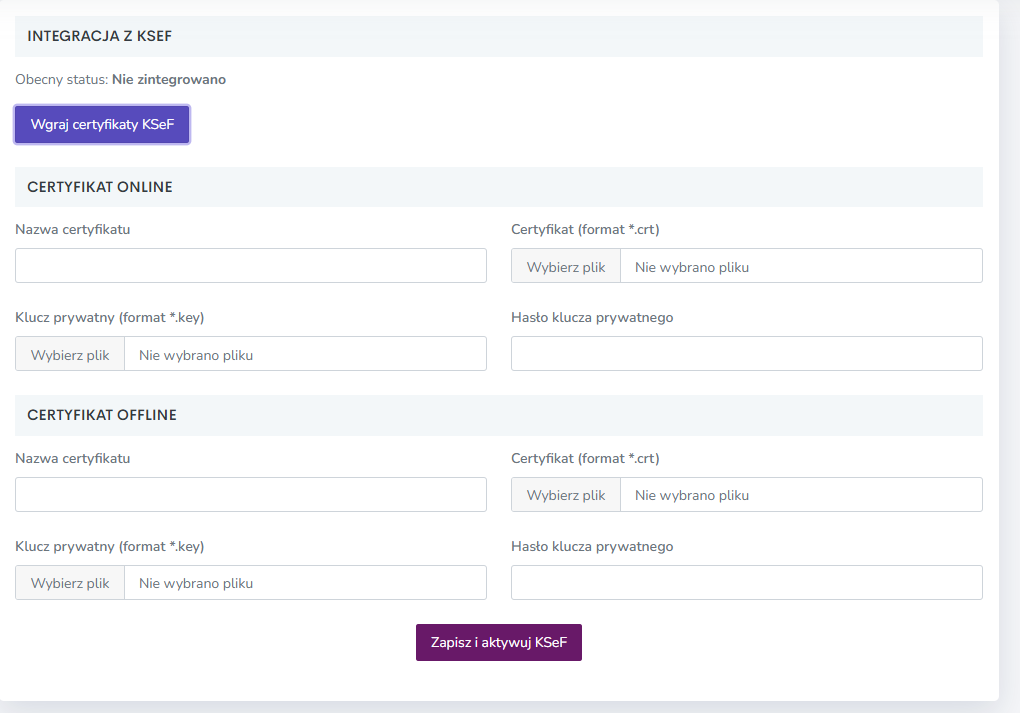
Task: Choose .crt file for online certificate
Action: (x=566, y=266)
